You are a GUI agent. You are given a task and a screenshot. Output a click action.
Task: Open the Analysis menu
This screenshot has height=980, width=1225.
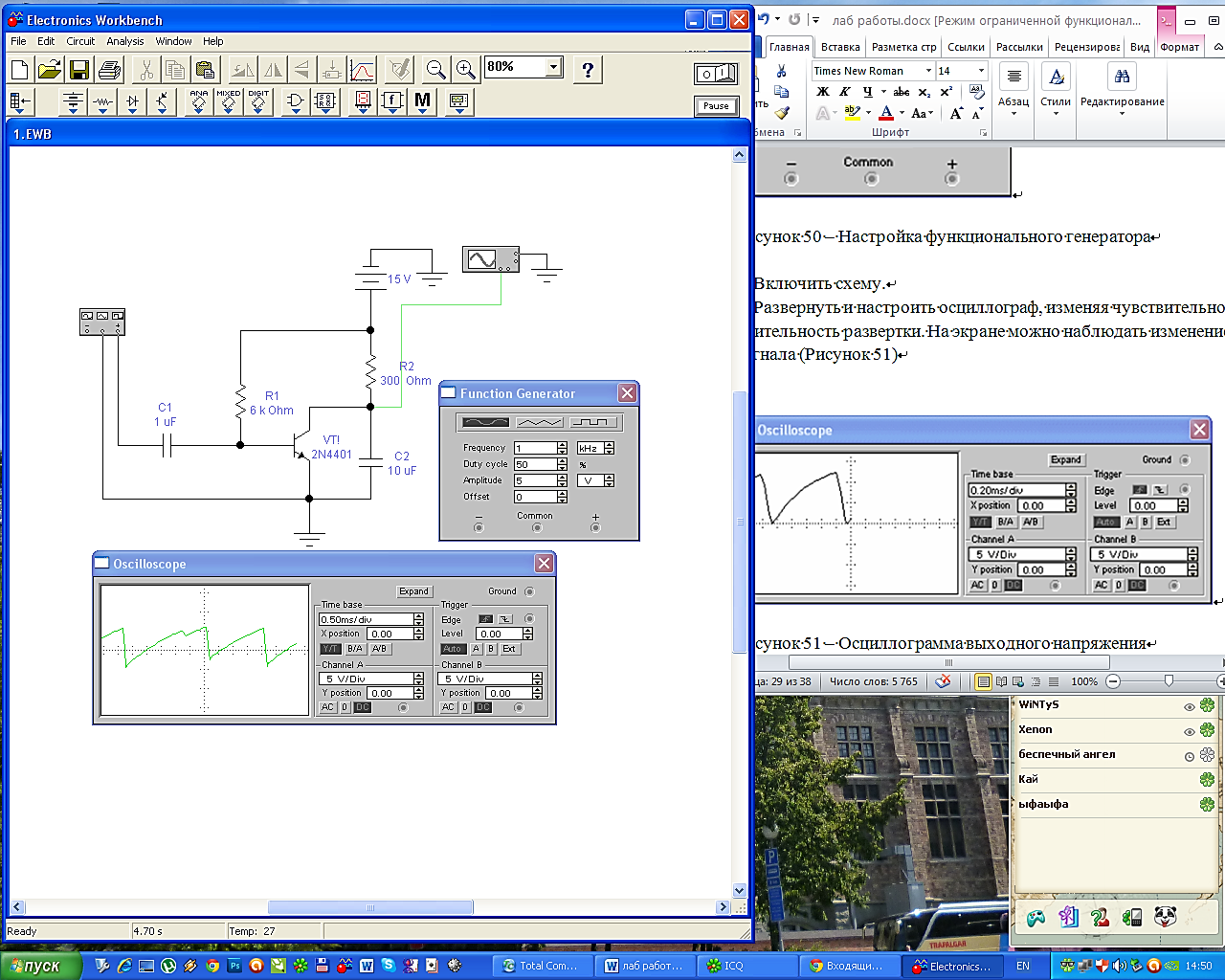tap(125, 41)
